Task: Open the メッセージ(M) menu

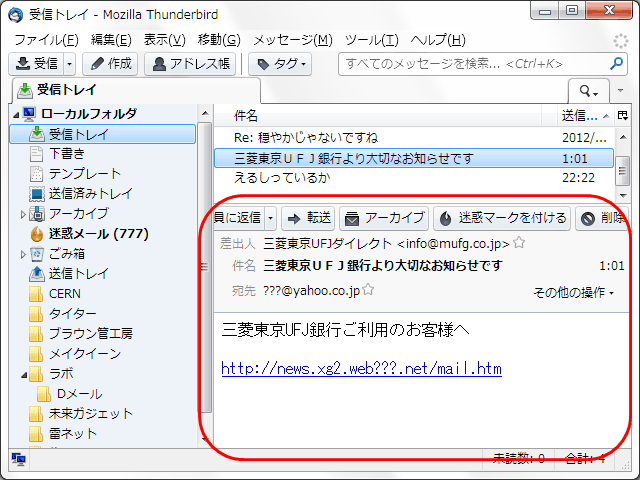Action: [292, 40]
